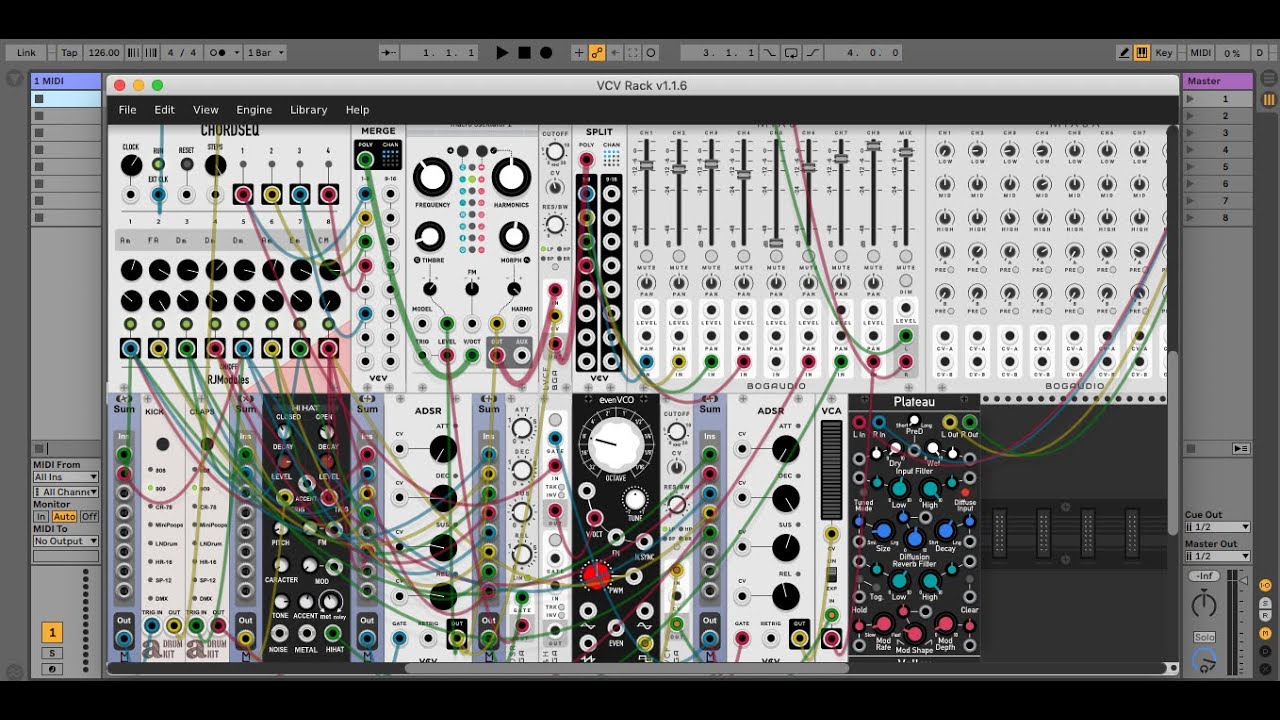Toggle the Punch-Out switch right of loop
Image resolution: width=1280 pixels, height=720 pixels.
point(813,53)
